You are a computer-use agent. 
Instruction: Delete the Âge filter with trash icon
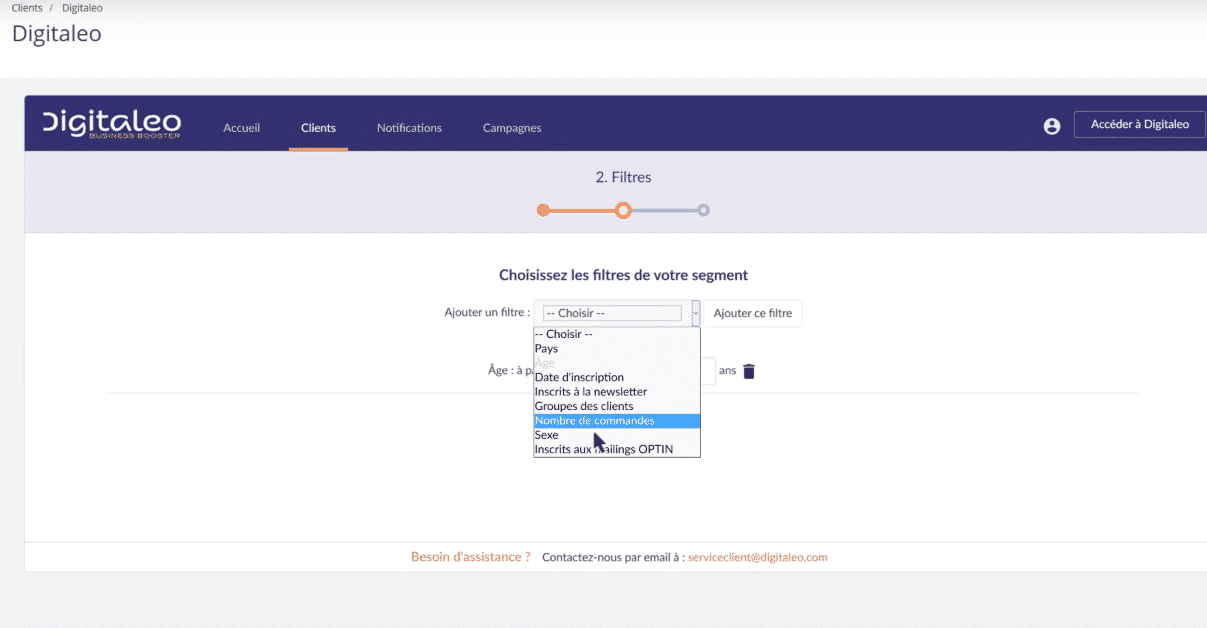(749, 371)
